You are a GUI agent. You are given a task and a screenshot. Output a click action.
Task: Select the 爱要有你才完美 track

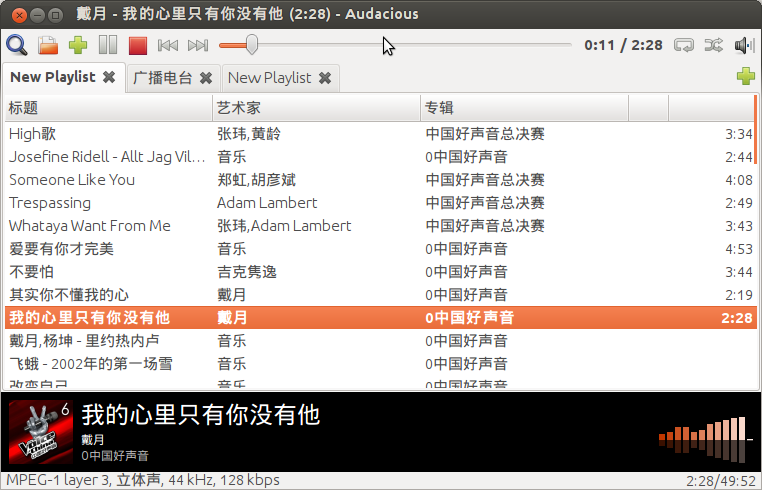[x=379, y=249]
